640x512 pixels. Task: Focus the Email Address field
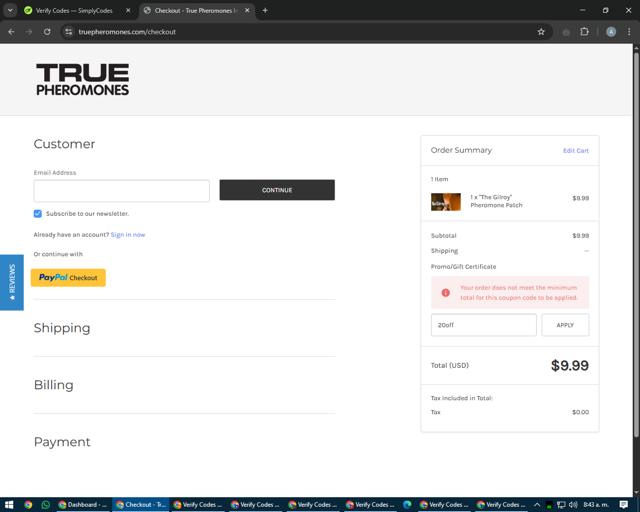[x=122, y=191]
